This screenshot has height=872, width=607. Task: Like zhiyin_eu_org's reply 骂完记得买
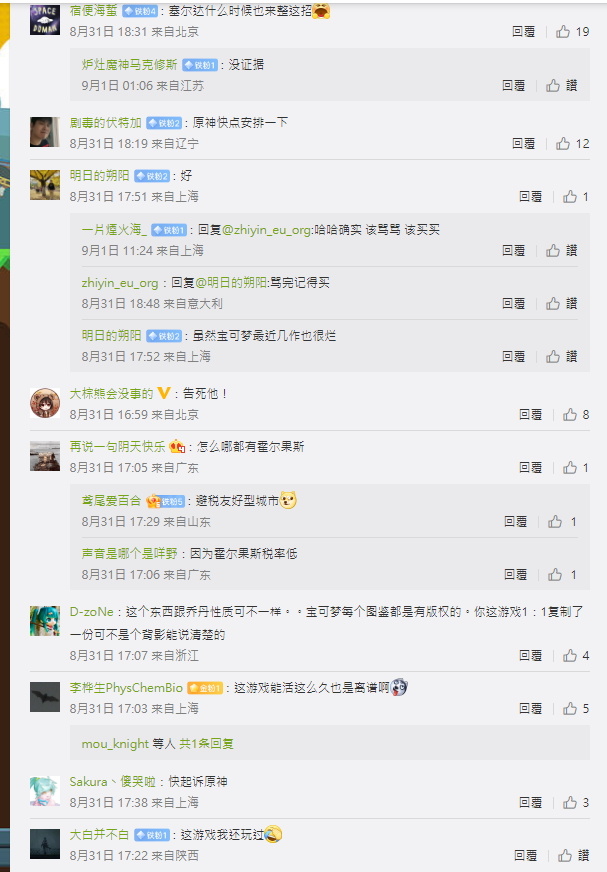(x=561, y=303)
